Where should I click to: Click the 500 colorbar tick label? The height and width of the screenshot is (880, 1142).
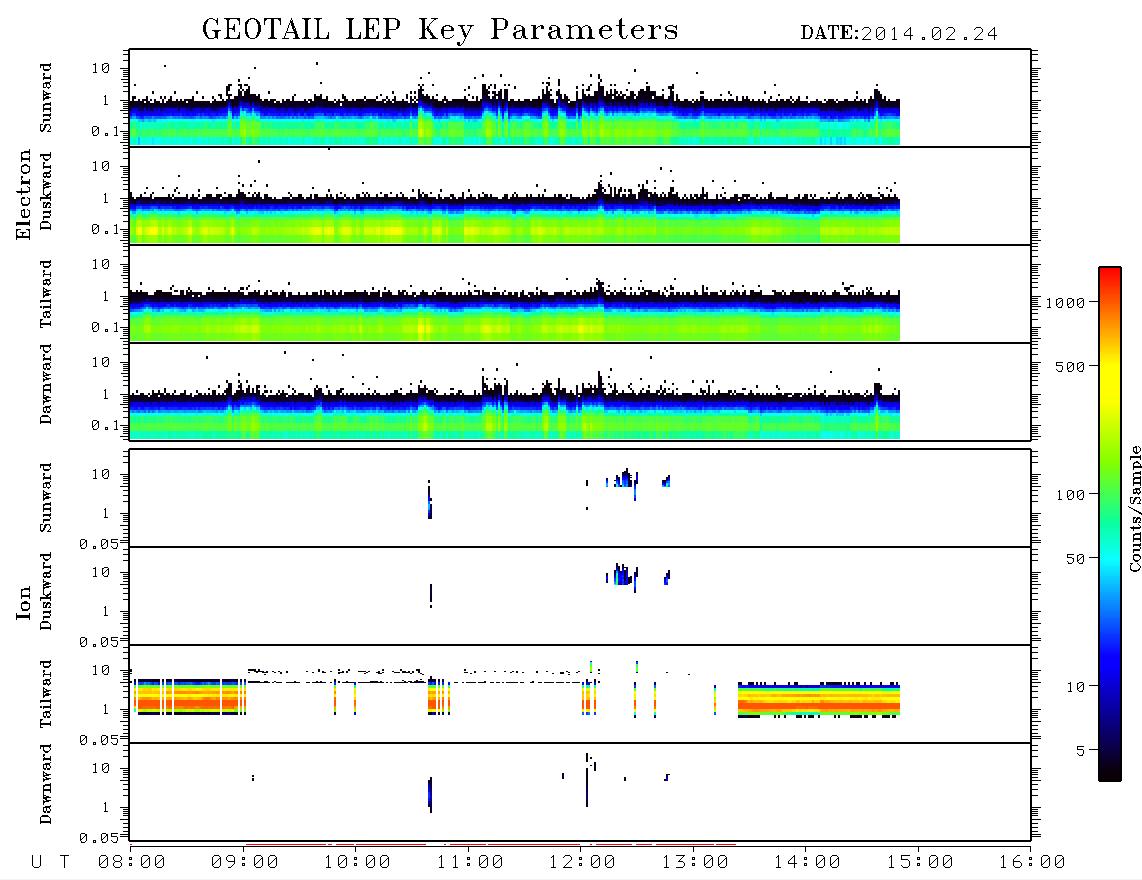click(1071, 366)
